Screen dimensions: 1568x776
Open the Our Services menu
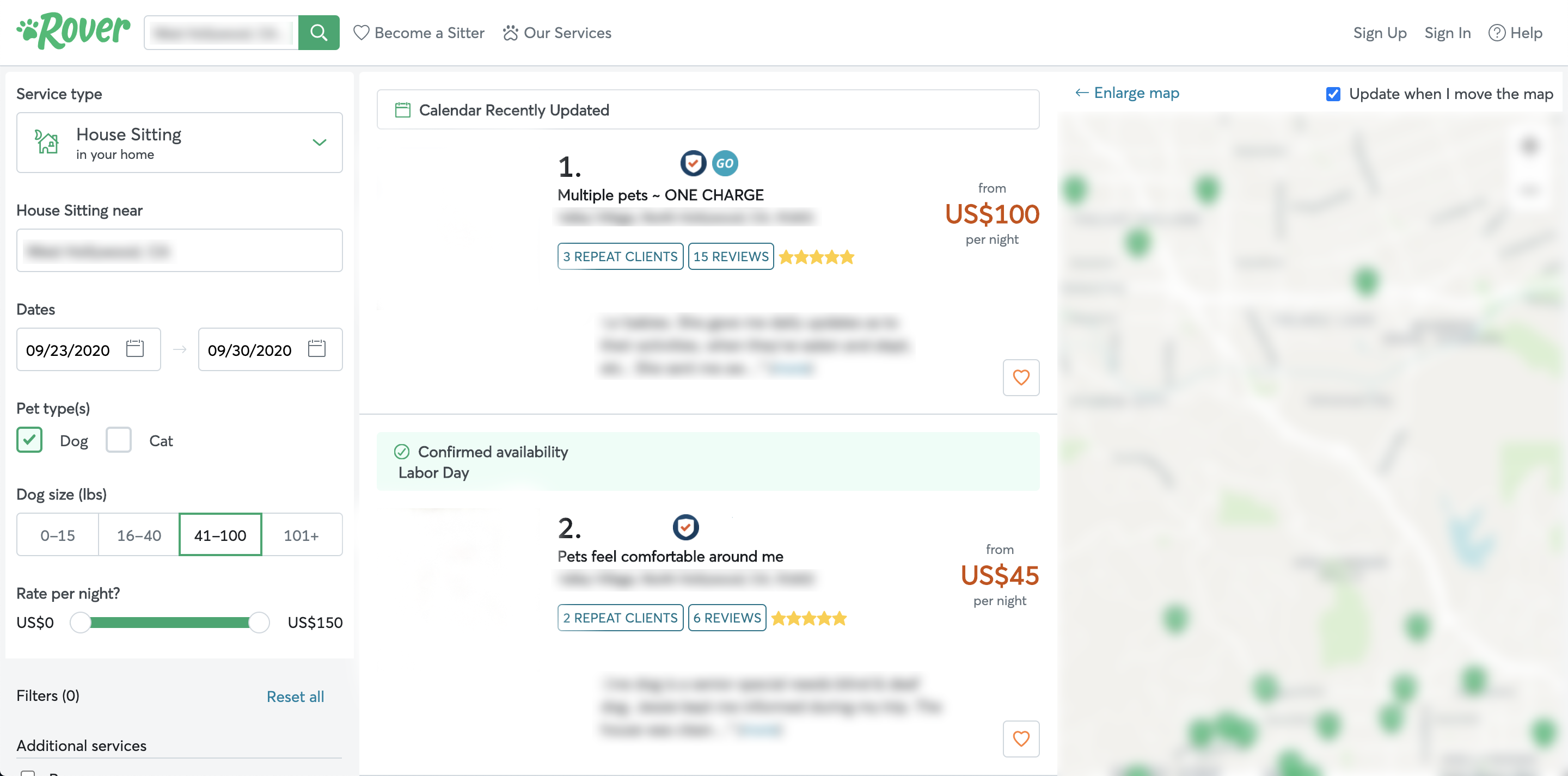557,33
